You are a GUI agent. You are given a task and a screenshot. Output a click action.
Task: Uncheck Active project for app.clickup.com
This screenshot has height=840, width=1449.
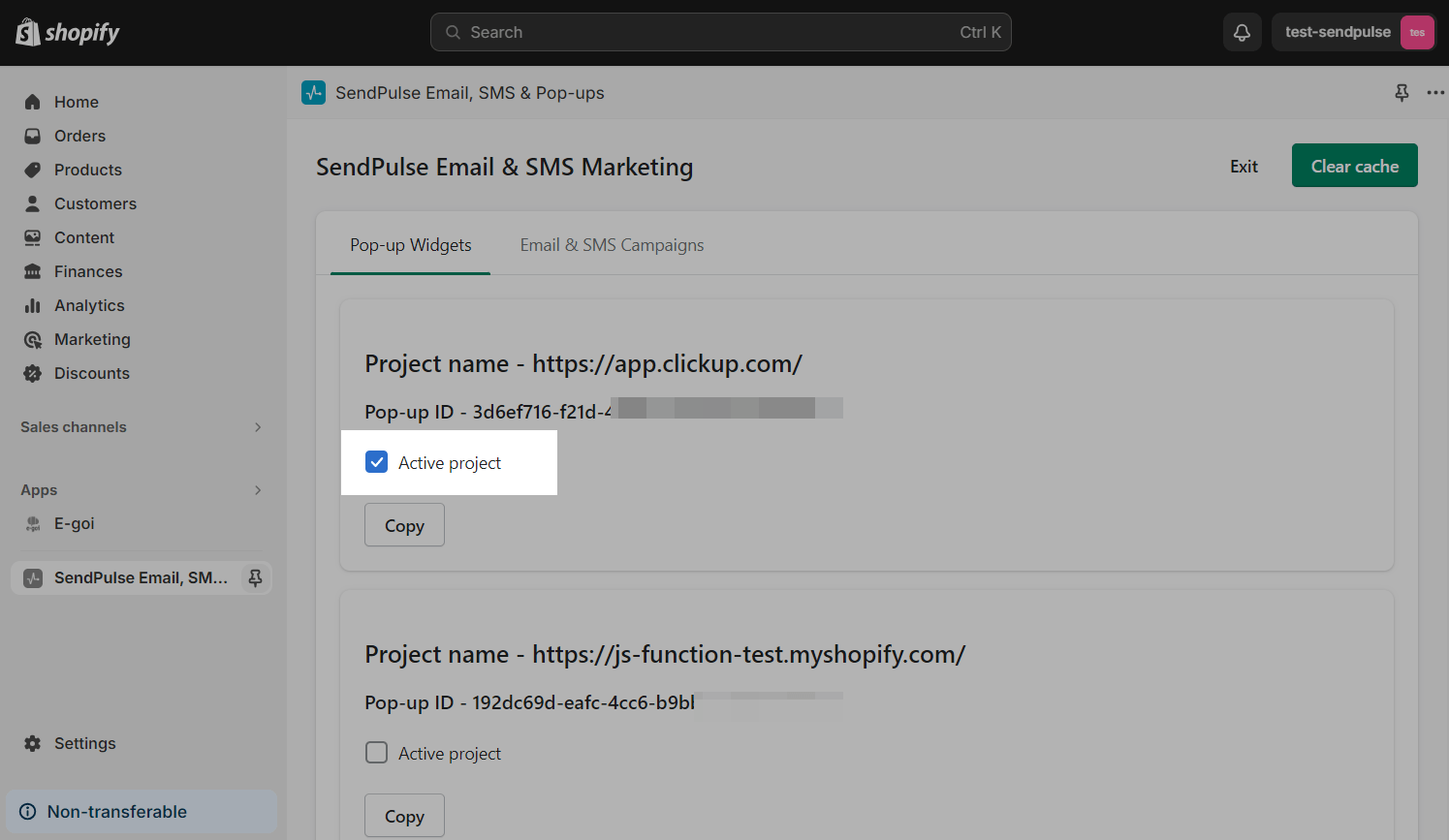(x=377, y=462)
